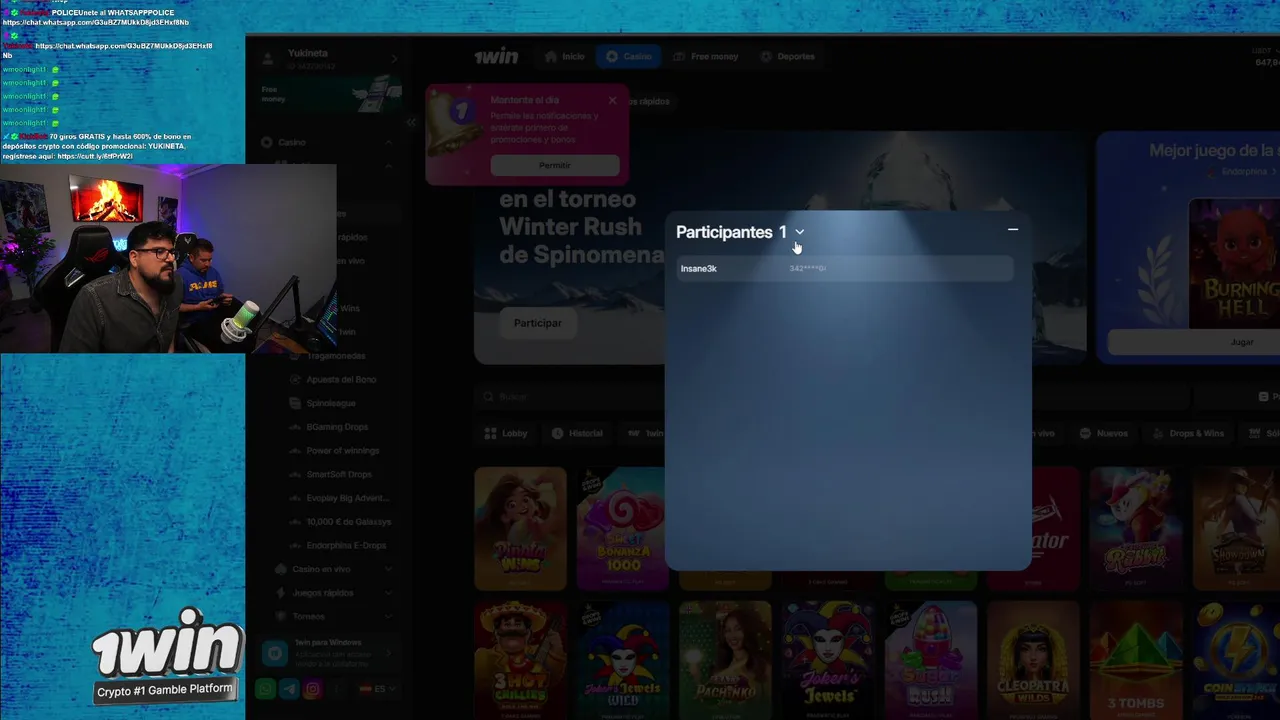Open the Casino header tab
The image size is (1280, 720).
click(x=628, y=56)
